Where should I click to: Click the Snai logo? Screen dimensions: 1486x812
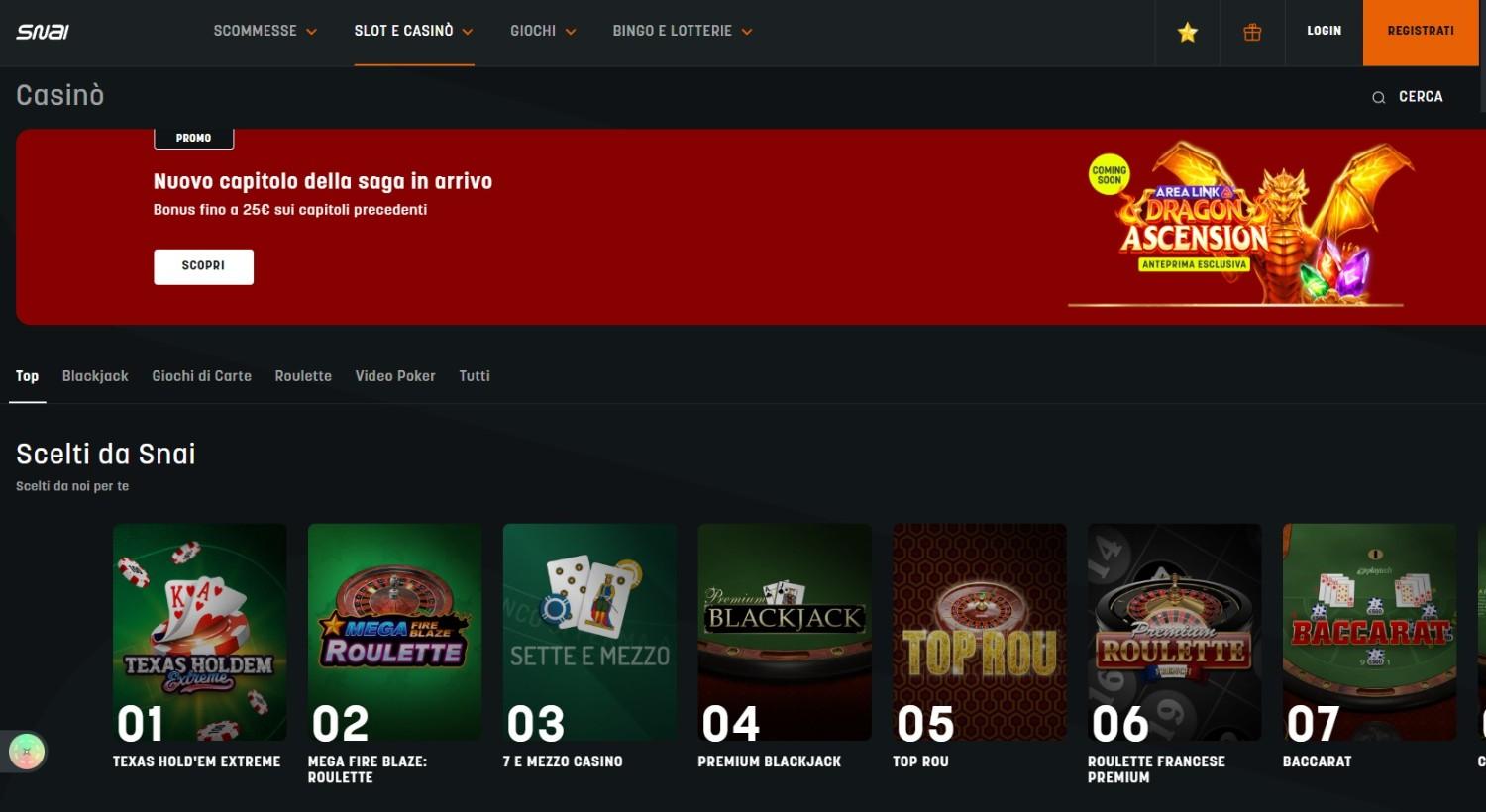click(x=43, y=32)
